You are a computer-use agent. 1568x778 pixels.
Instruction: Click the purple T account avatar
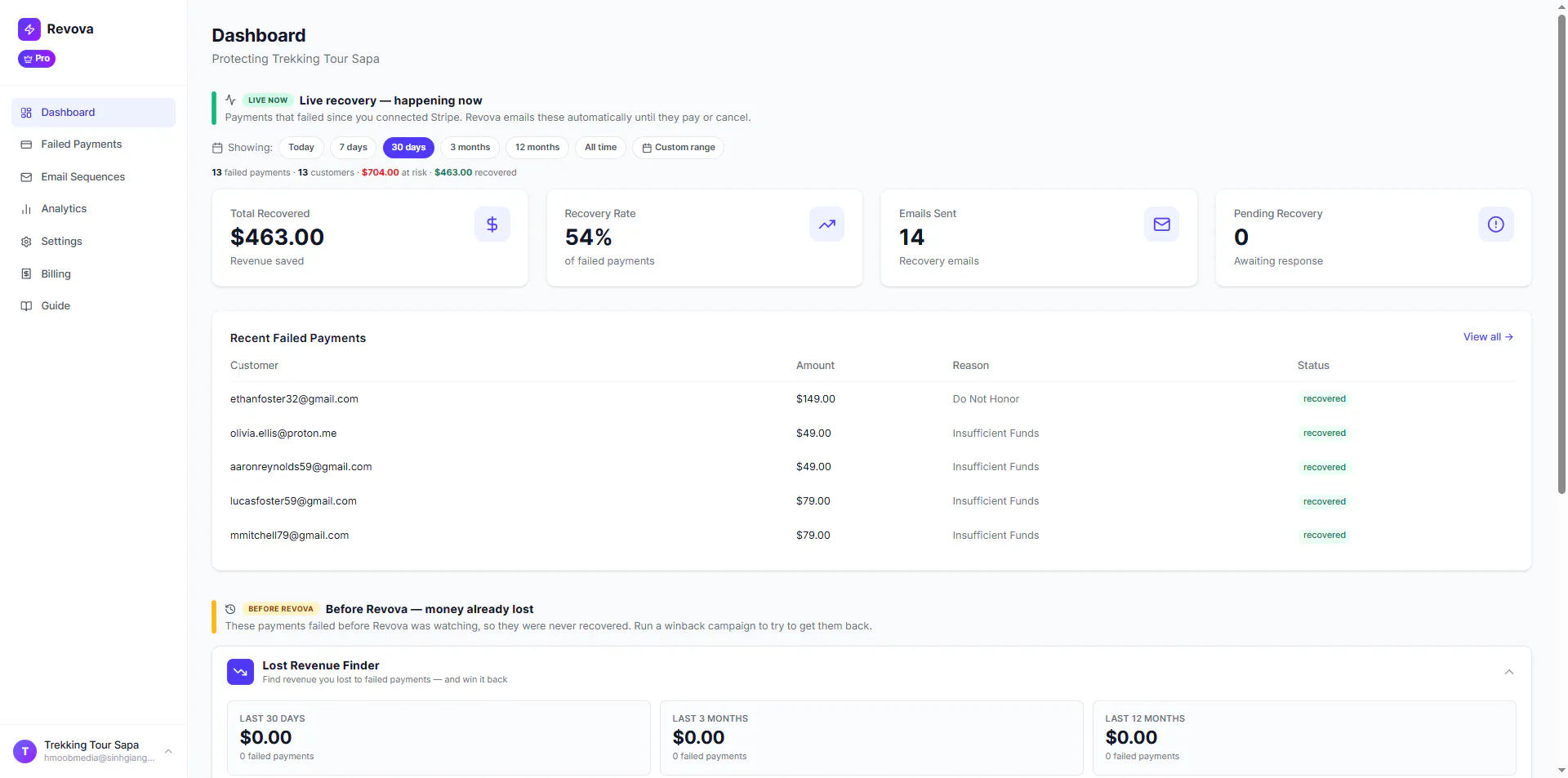click(x=25, y=751)
